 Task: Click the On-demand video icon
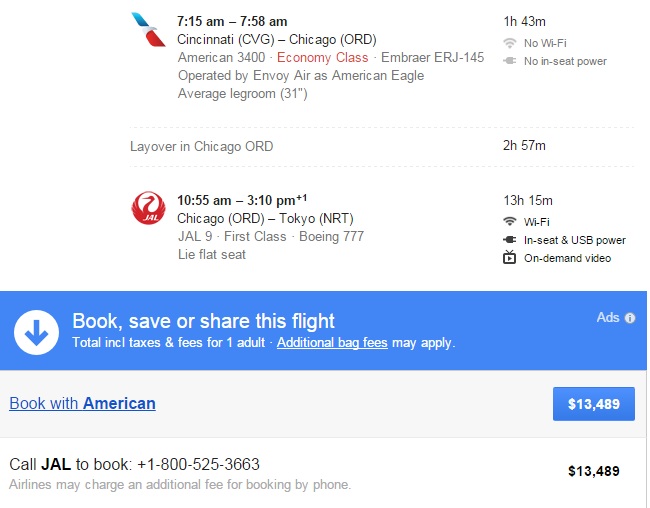[509, 258]
